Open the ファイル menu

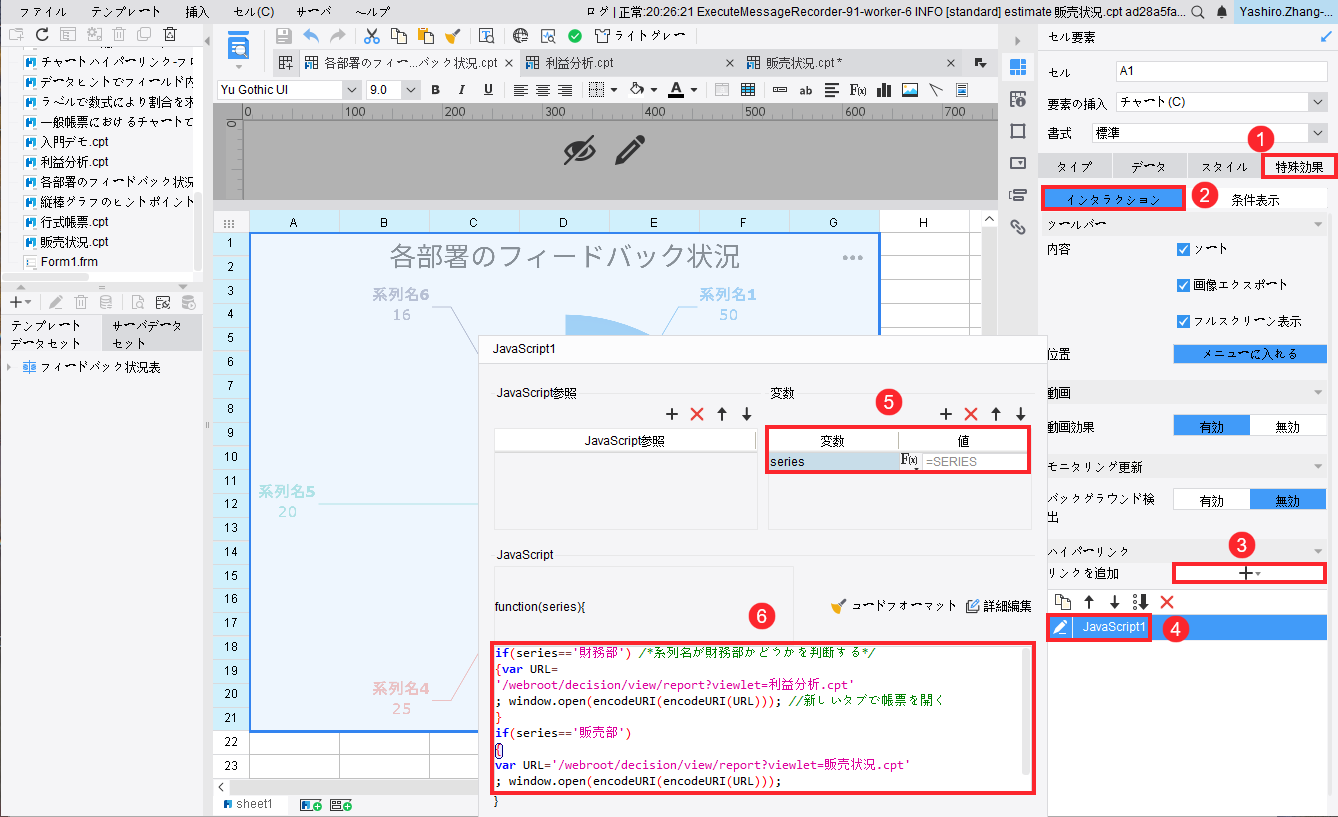(x=43, y=12)
